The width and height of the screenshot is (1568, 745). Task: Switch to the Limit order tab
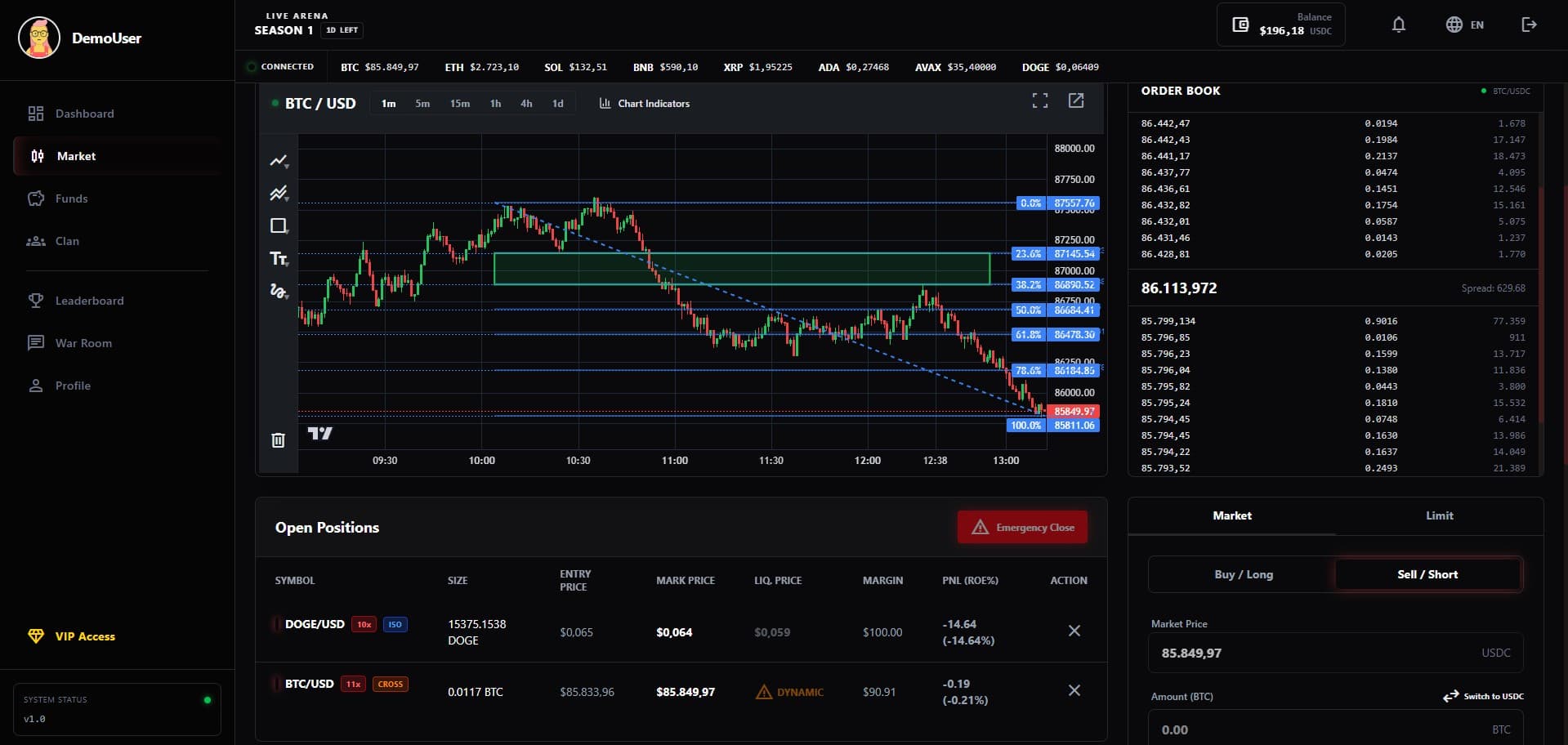point(1440,515)
